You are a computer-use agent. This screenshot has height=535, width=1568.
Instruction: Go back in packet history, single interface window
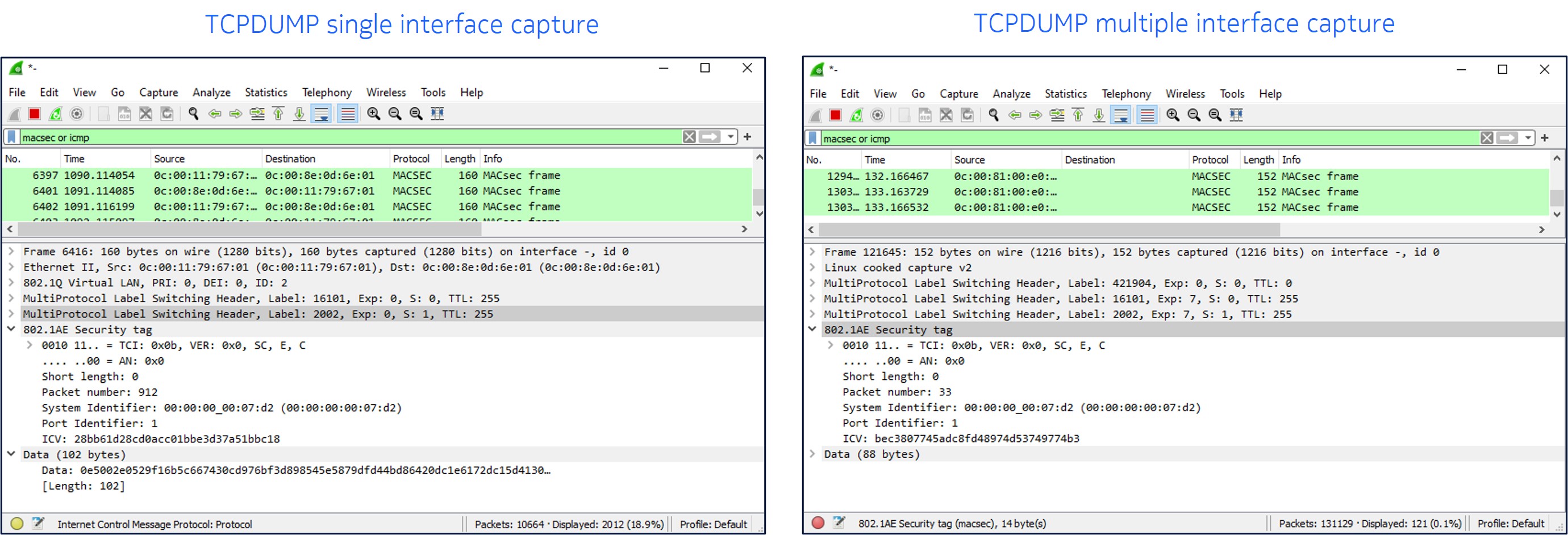tap(214, 114)
